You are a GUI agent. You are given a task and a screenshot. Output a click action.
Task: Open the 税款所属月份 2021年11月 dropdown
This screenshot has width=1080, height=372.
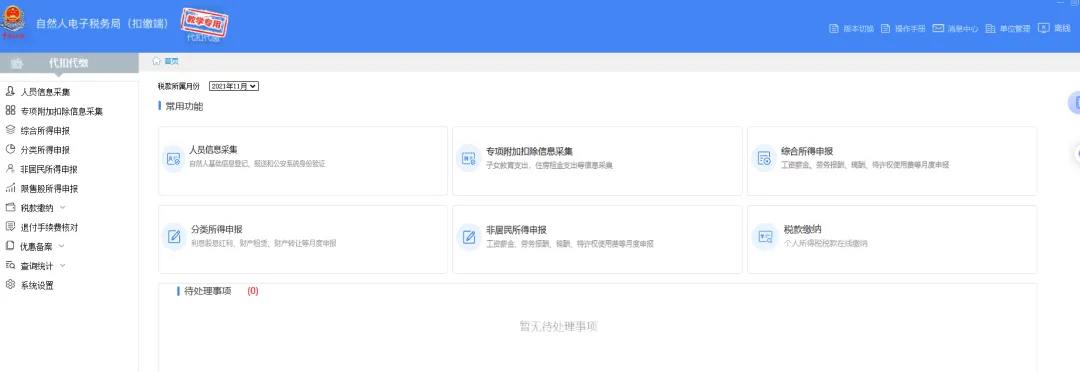pyautogui.click(x=233, y=86)
